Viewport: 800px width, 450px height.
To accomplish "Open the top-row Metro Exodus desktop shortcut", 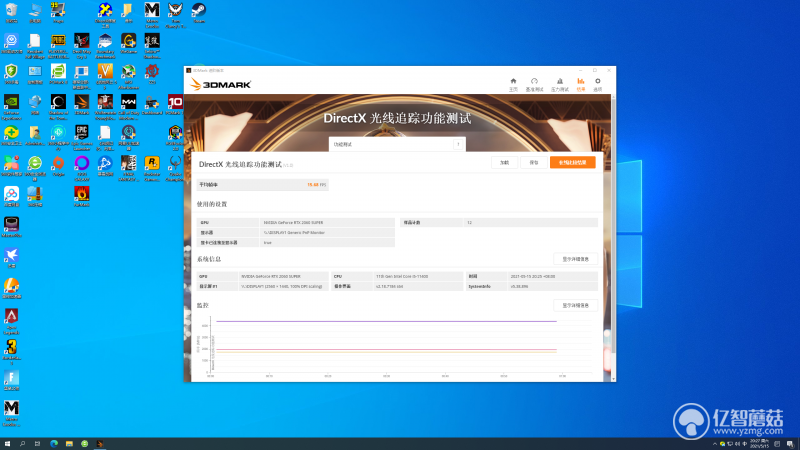I will (x=152, y=14).
